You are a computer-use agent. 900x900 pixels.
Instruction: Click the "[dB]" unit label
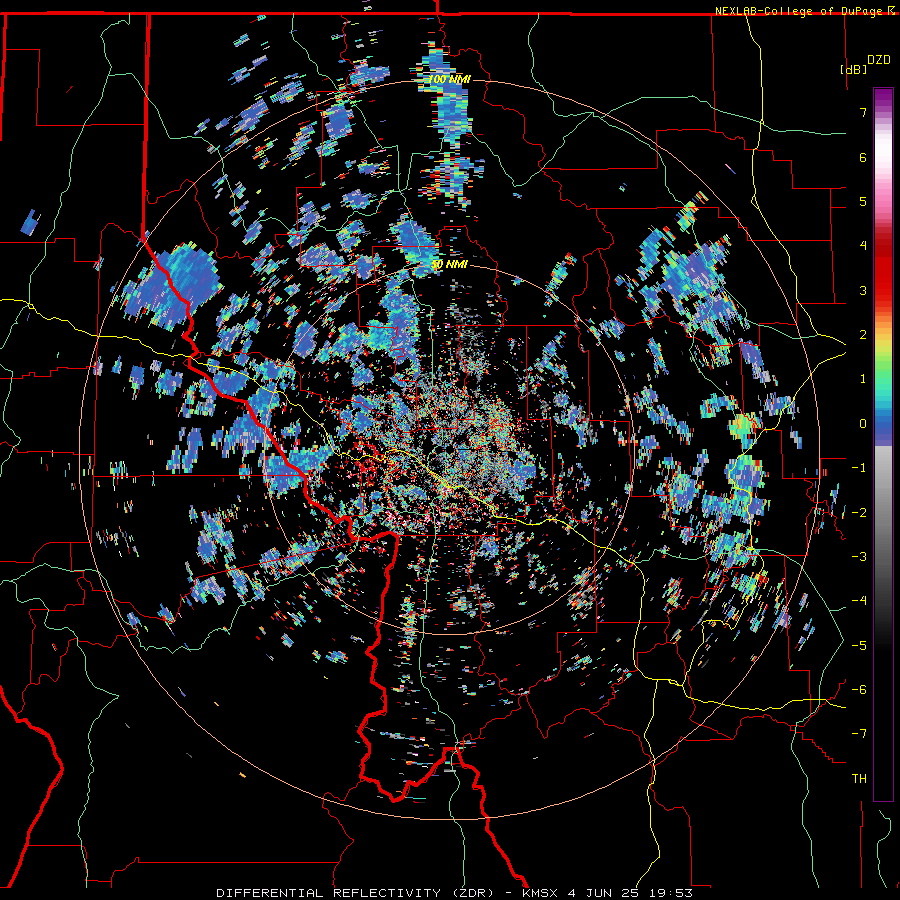[x=854, y=69]
